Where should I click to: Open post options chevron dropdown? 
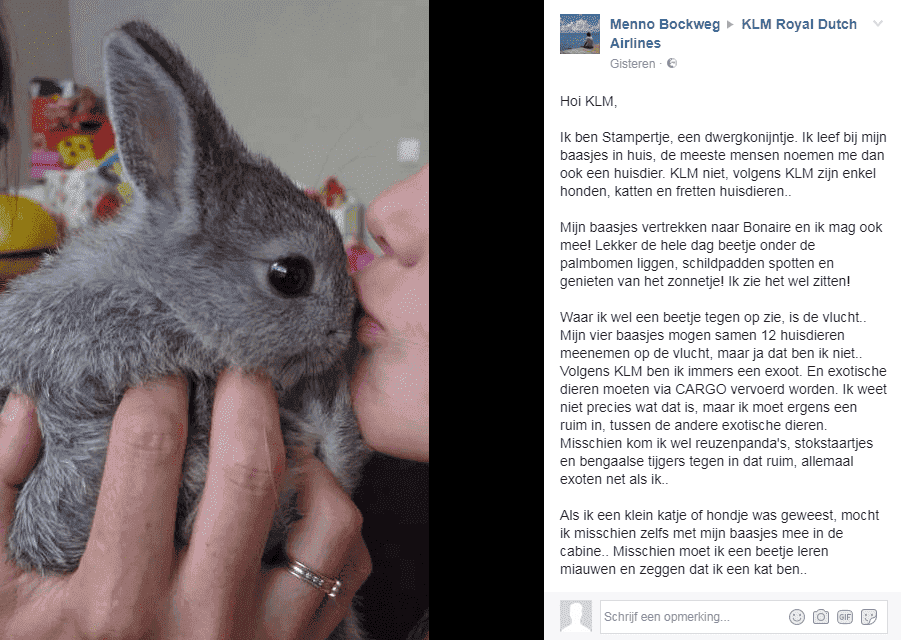coord(877,24)
